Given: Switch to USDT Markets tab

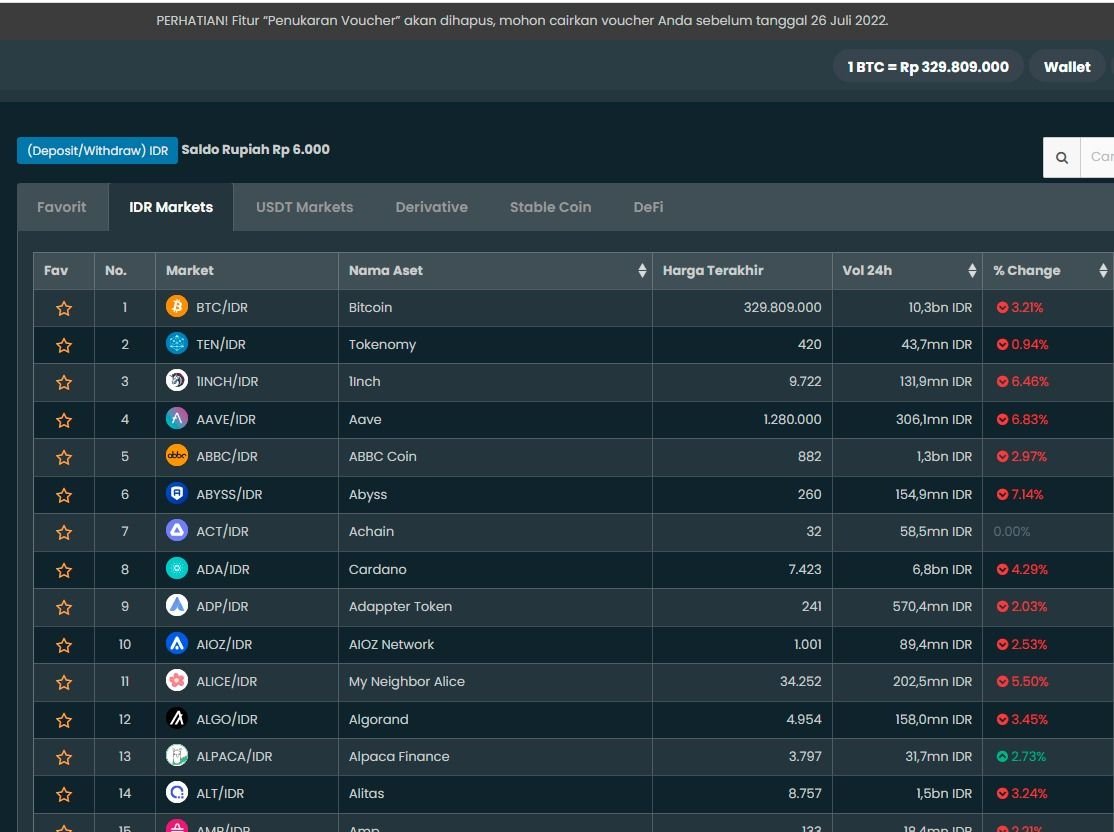Looking at the screenshot, I should (304, 207).
